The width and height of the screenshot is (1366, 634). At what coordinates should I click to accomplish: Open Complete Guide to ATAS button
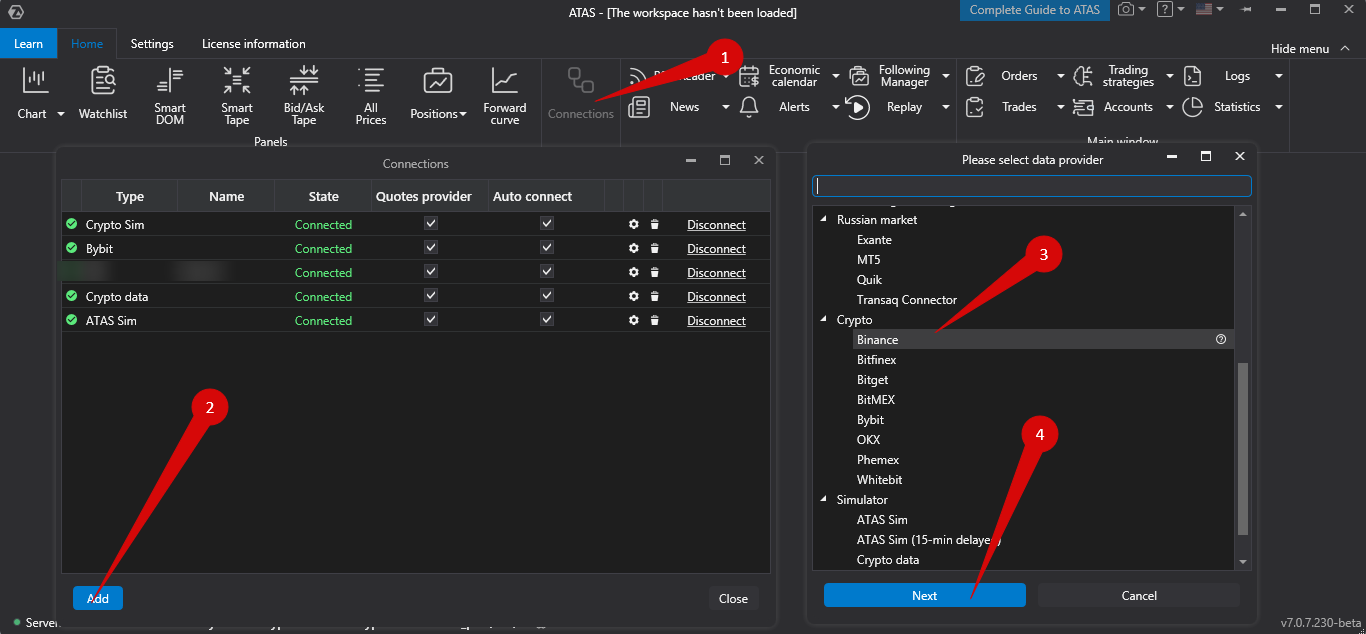tap(1035, 10)
